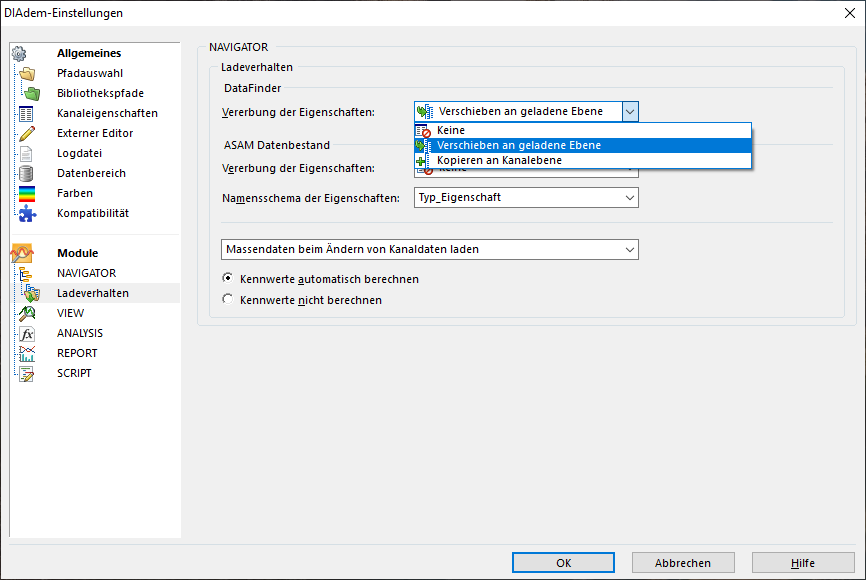Click the Kanaleigenschaften table icon

(x=27, y=113)
